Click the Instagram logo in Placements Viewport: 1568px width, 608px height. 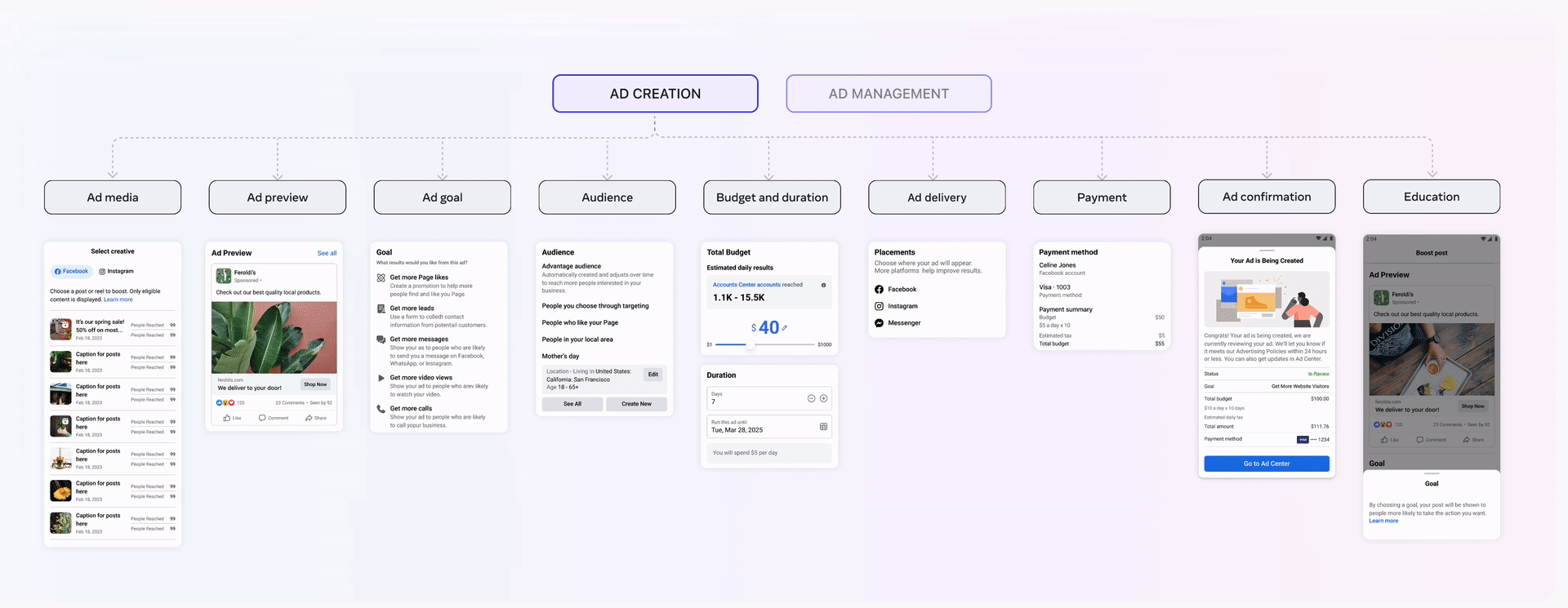coord(880,306)
